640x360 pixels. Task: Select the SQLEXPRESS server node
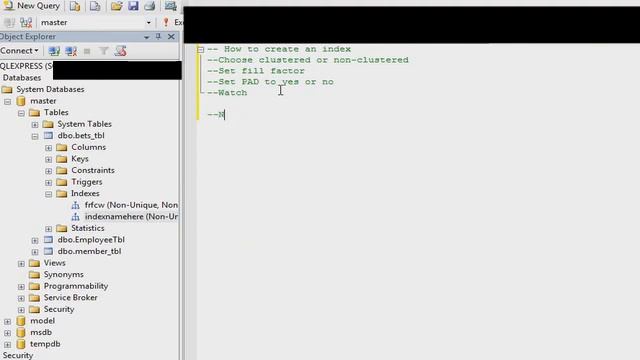tap(26, 66)
